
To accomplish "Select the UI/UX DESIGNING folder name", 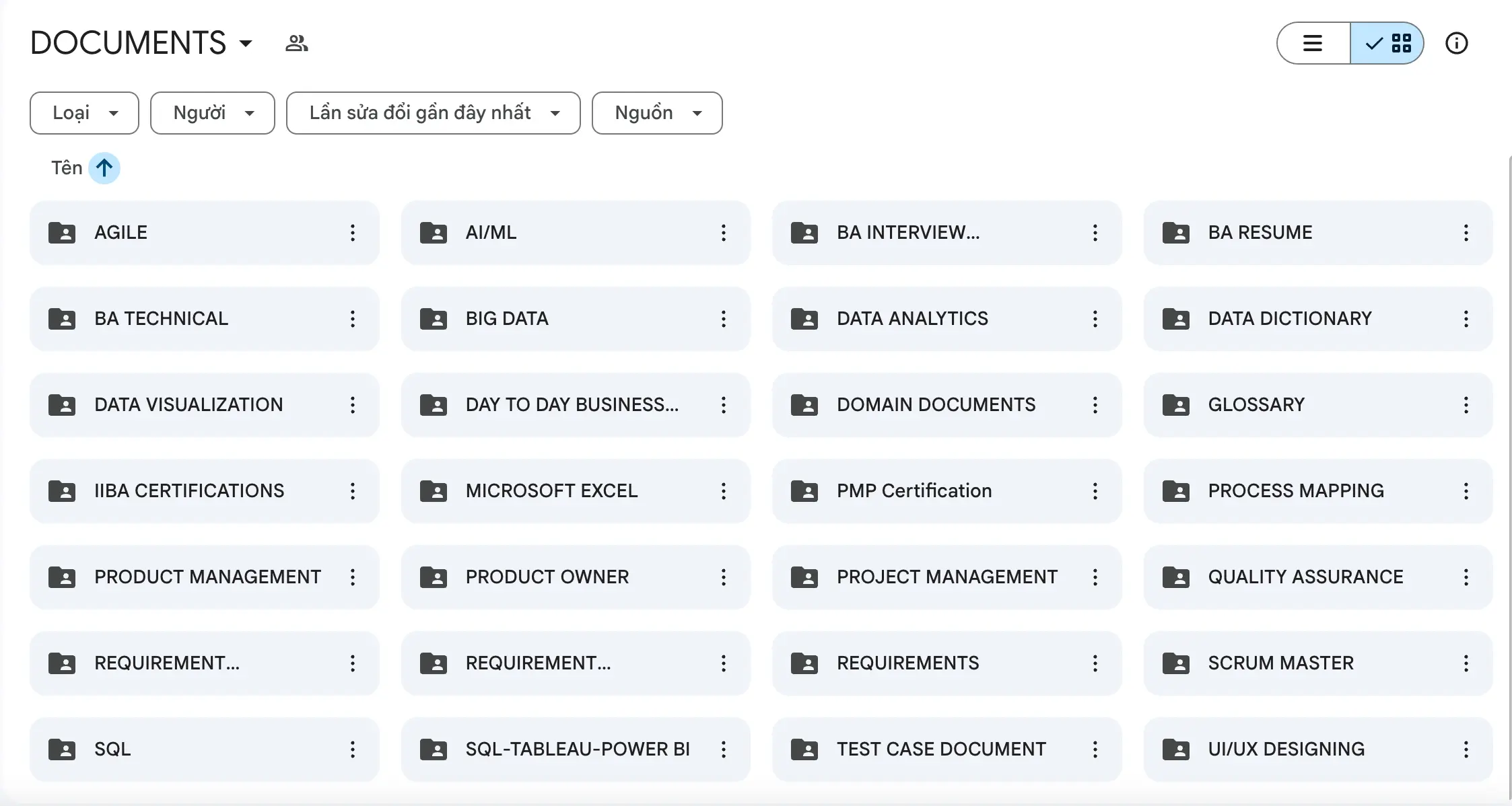I will click(1286, 749).
